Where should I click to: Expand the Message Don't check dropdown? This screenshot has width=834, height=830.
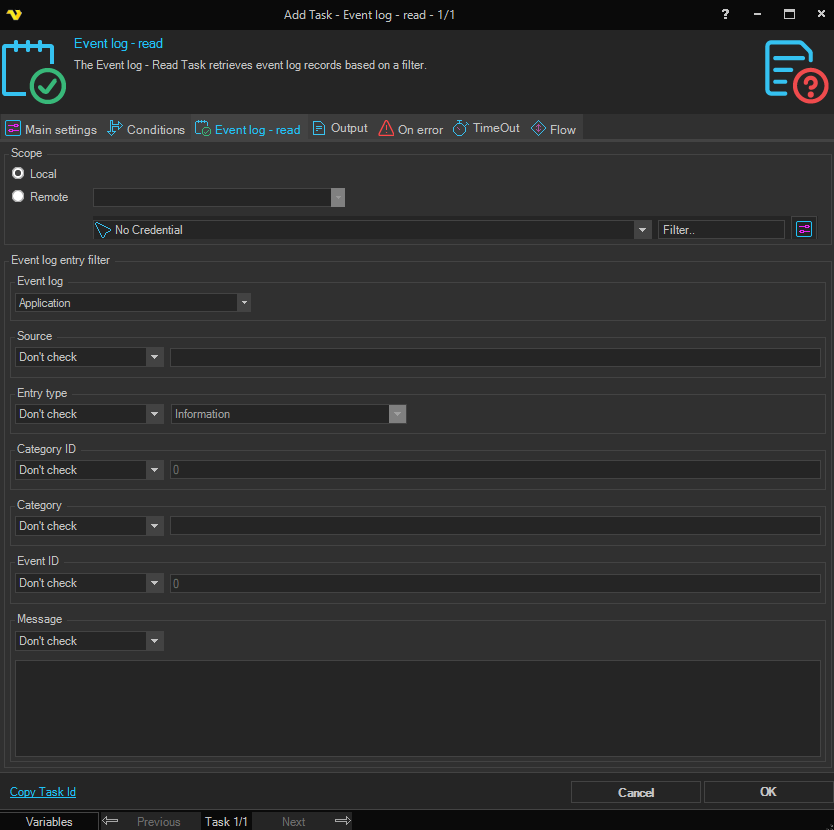[154, 641]
